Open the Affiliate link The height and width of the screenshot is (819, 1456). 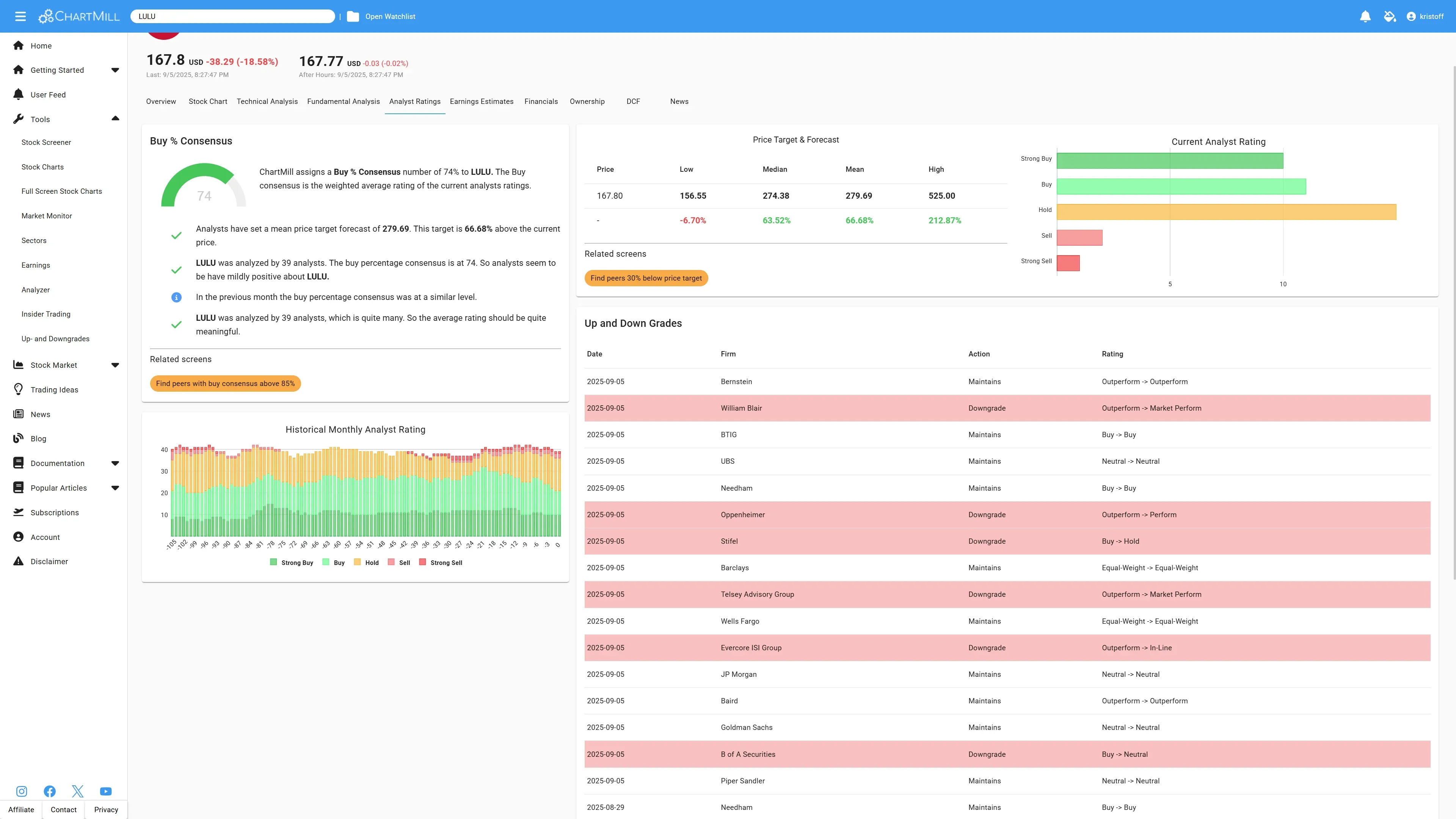click(x=21, y=810)
